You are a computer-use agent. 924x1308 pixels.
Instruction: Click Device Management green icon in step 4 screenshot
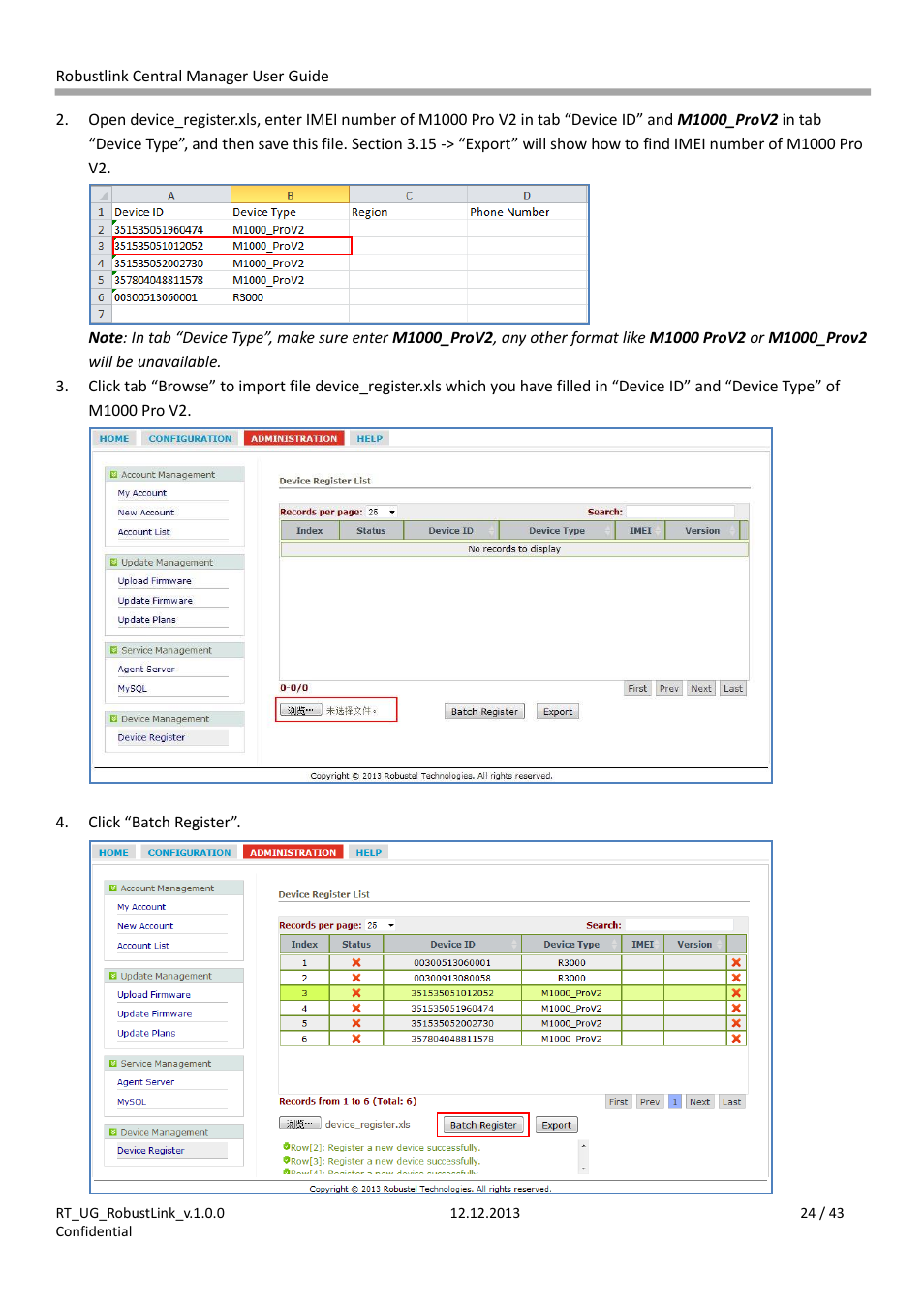113,1132
